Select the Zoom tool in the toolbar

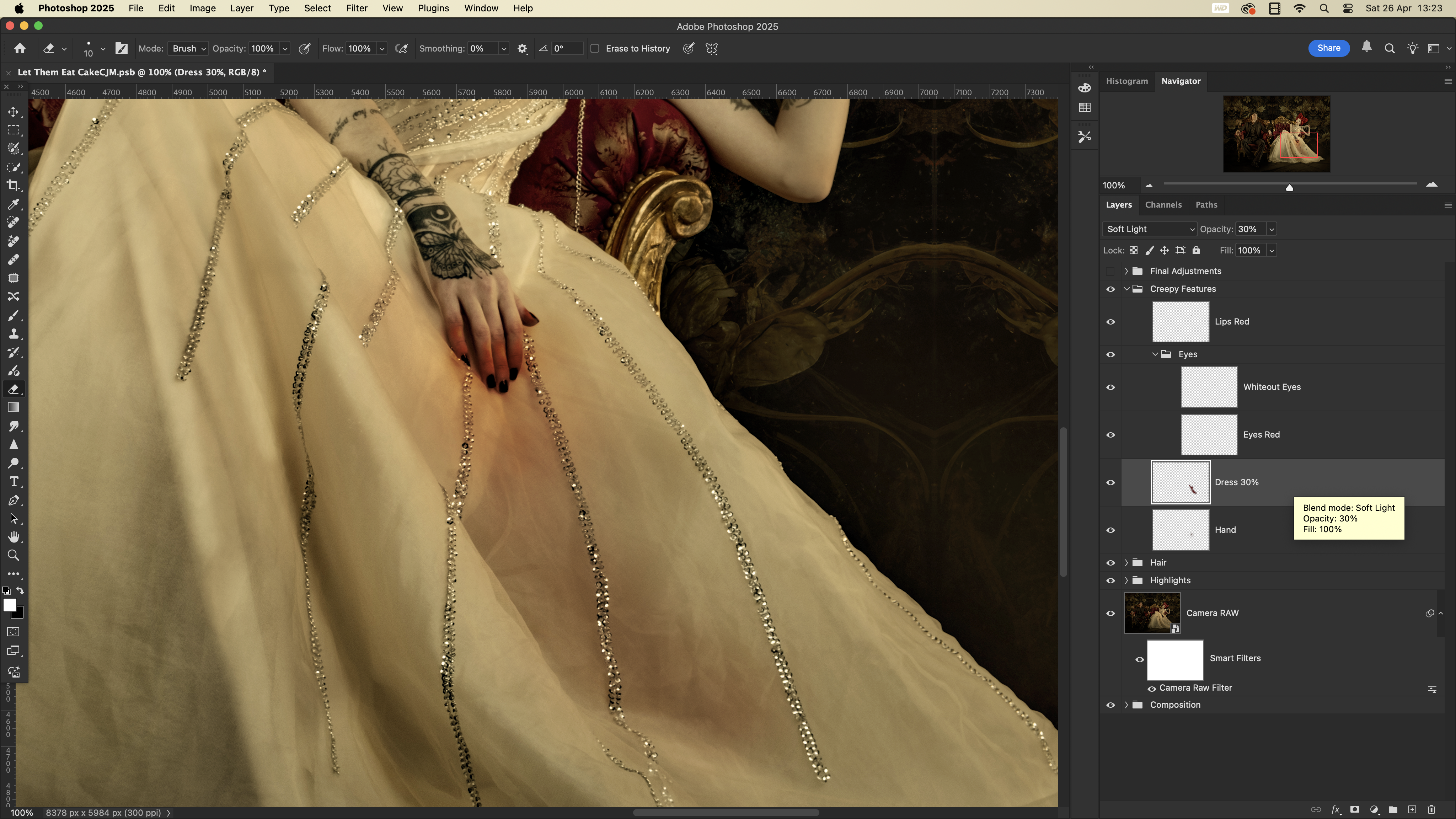tap(14, 556)
